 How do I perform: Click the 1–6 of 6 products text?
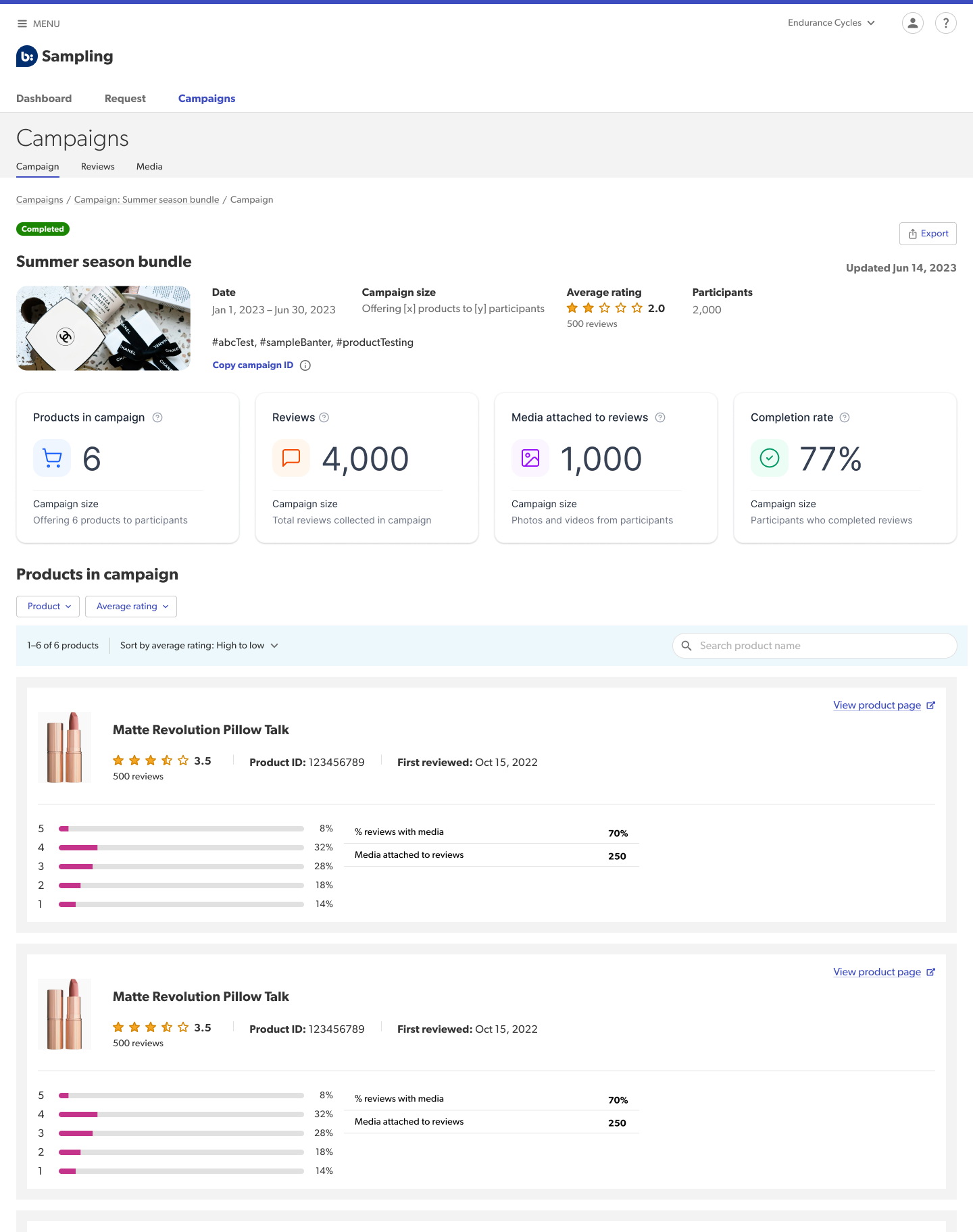tap(63, 646)
